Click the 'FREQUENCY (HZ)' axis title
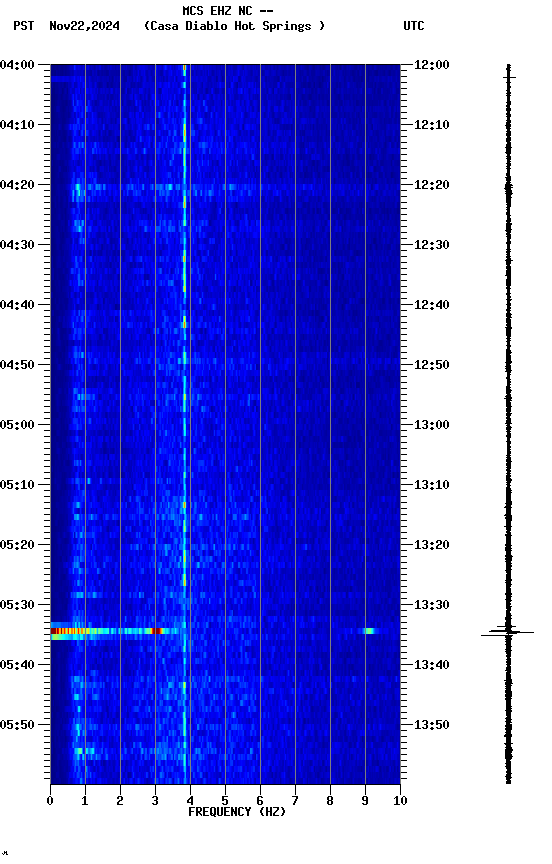 (237, 812)
